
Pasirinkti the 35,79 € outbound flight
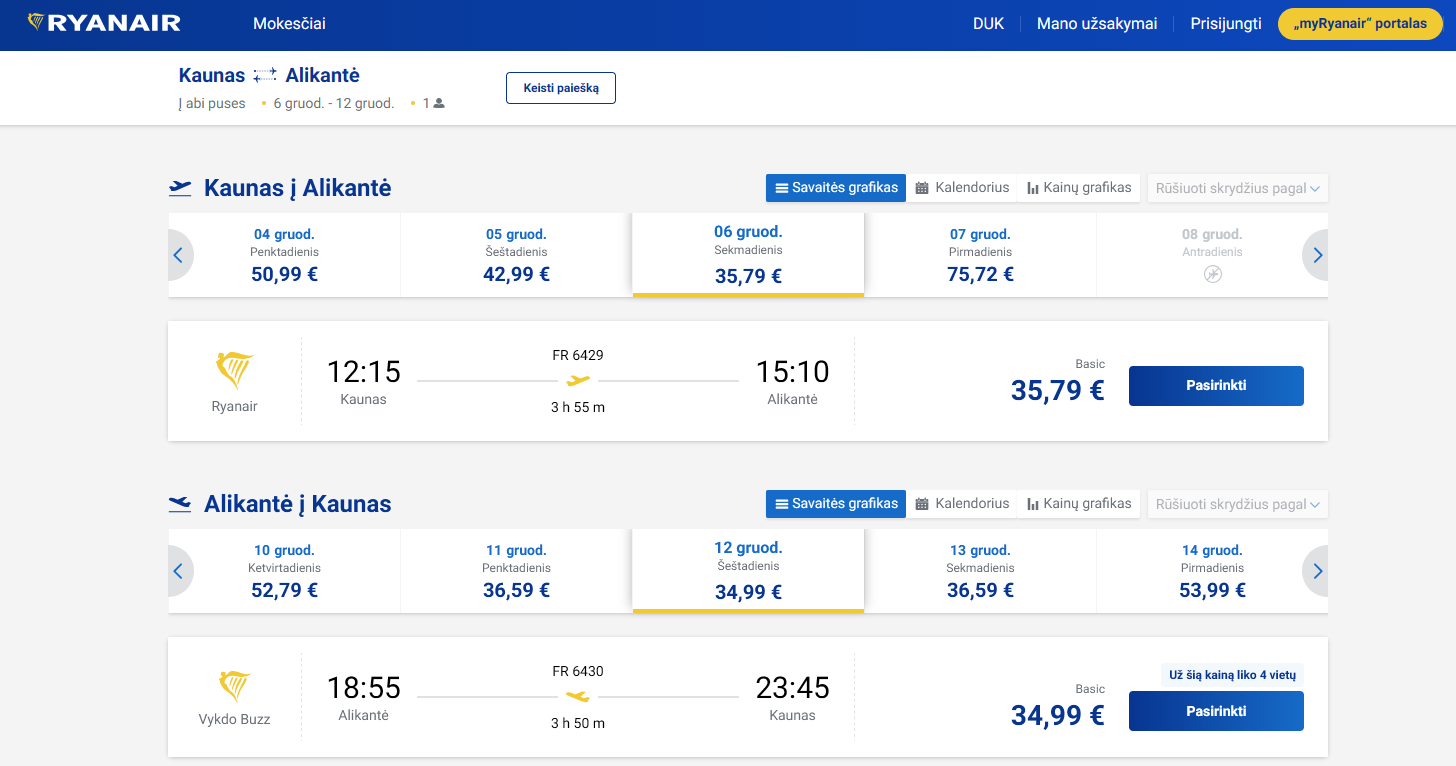click(x=1216, y=386)
